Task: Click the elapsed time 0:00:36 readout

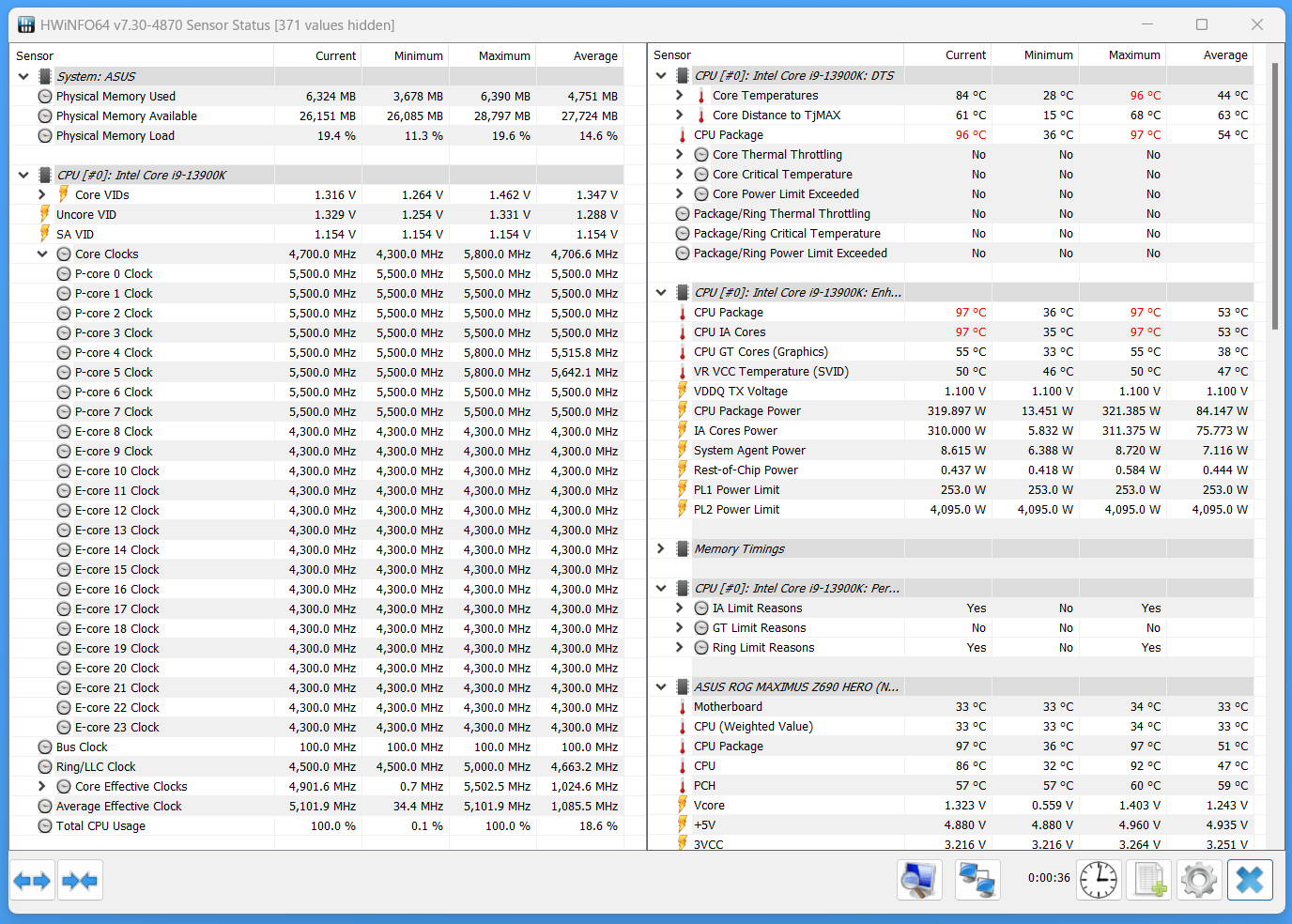Action: click(1049, 878)
